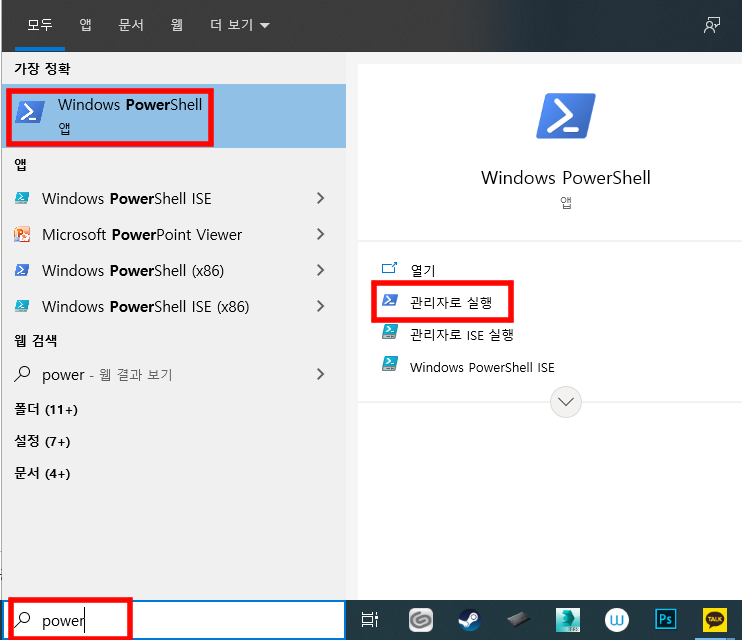
Task: Click the 열기 open icon
Action: click(389, 268)
